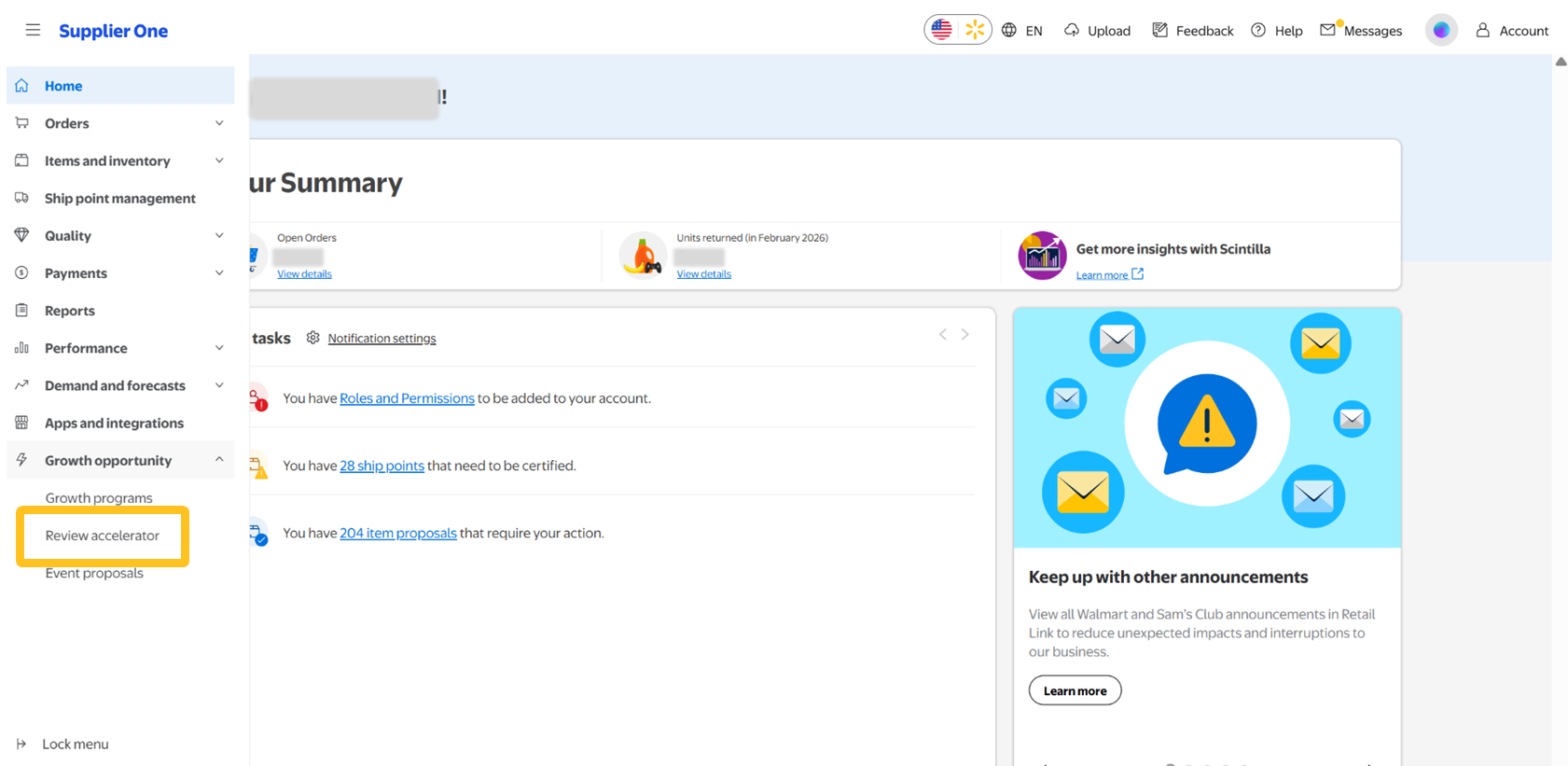Click the Help text label
Viewport: 1568px width, 766px height.
[x=1288, y=31]
